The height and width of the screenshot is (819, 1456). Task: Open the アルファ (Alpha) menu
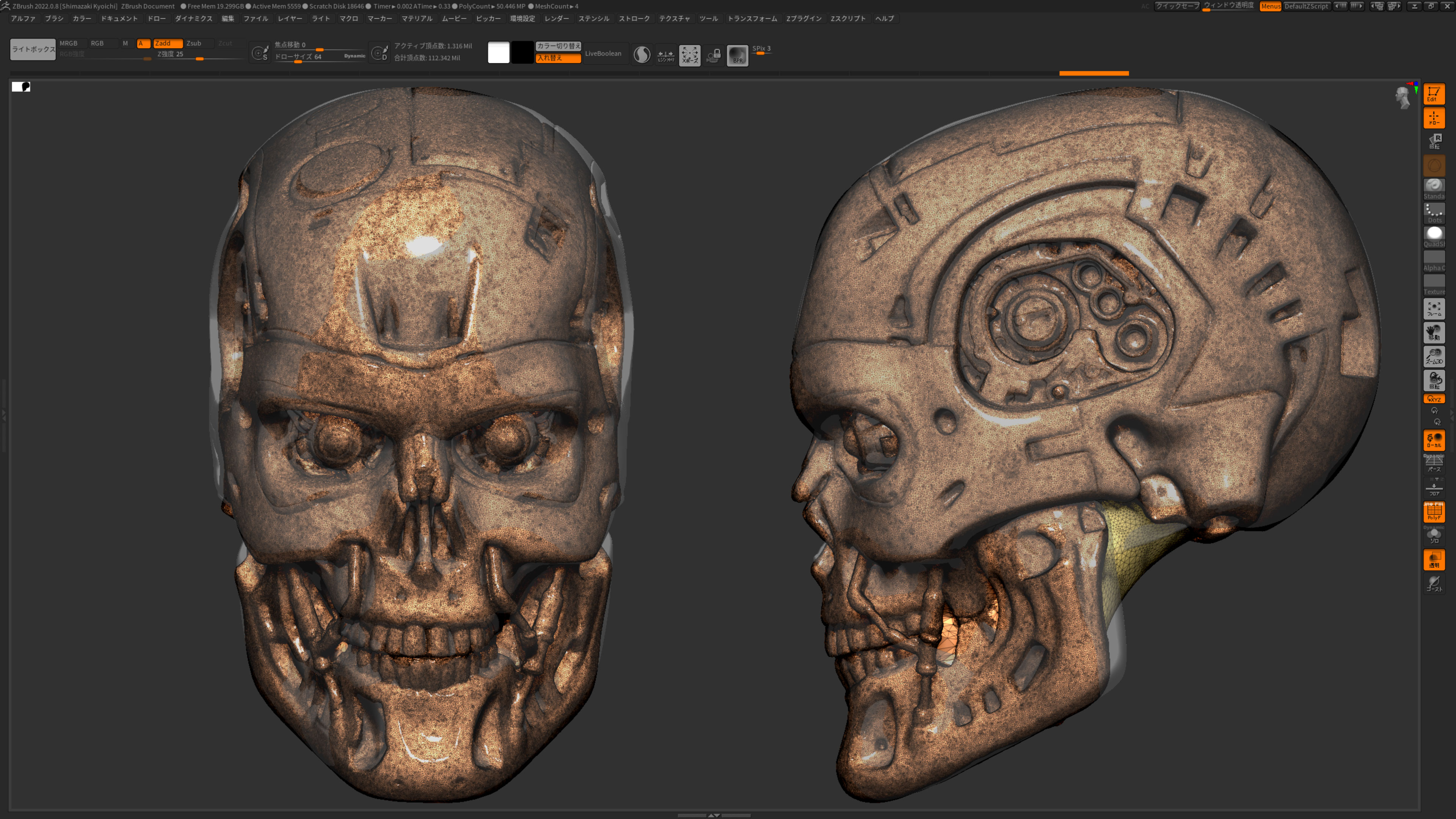pos(23,19)
